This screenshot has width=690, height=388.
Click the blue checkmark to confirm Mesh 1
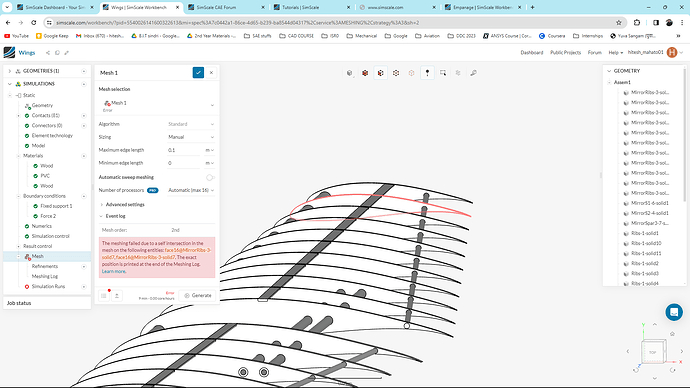[x=198, y=73]
